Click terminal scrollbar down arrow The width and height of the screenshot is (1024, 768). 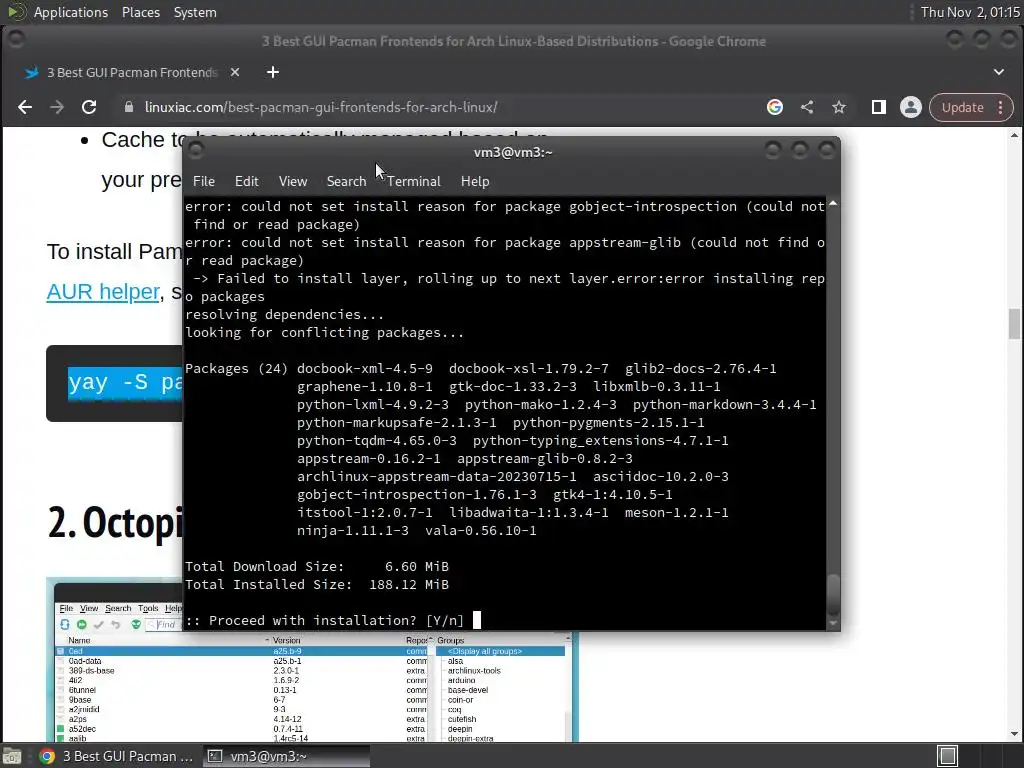point(833,623)
